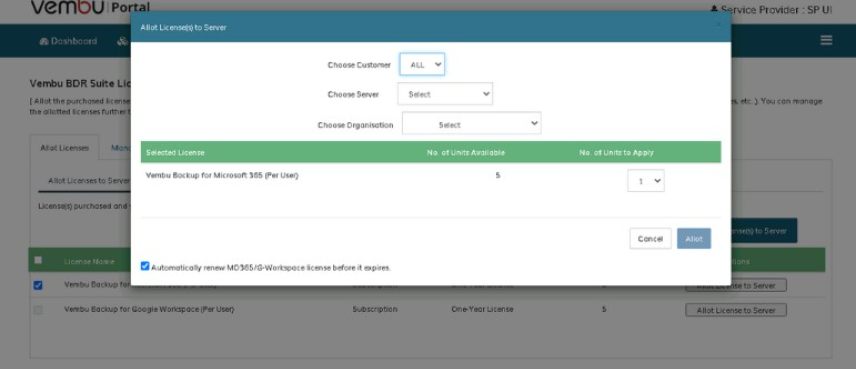Click Vembu Backup for Google Workspace (Per User)
Screen dimensions: 856x369
pos(149,309)
